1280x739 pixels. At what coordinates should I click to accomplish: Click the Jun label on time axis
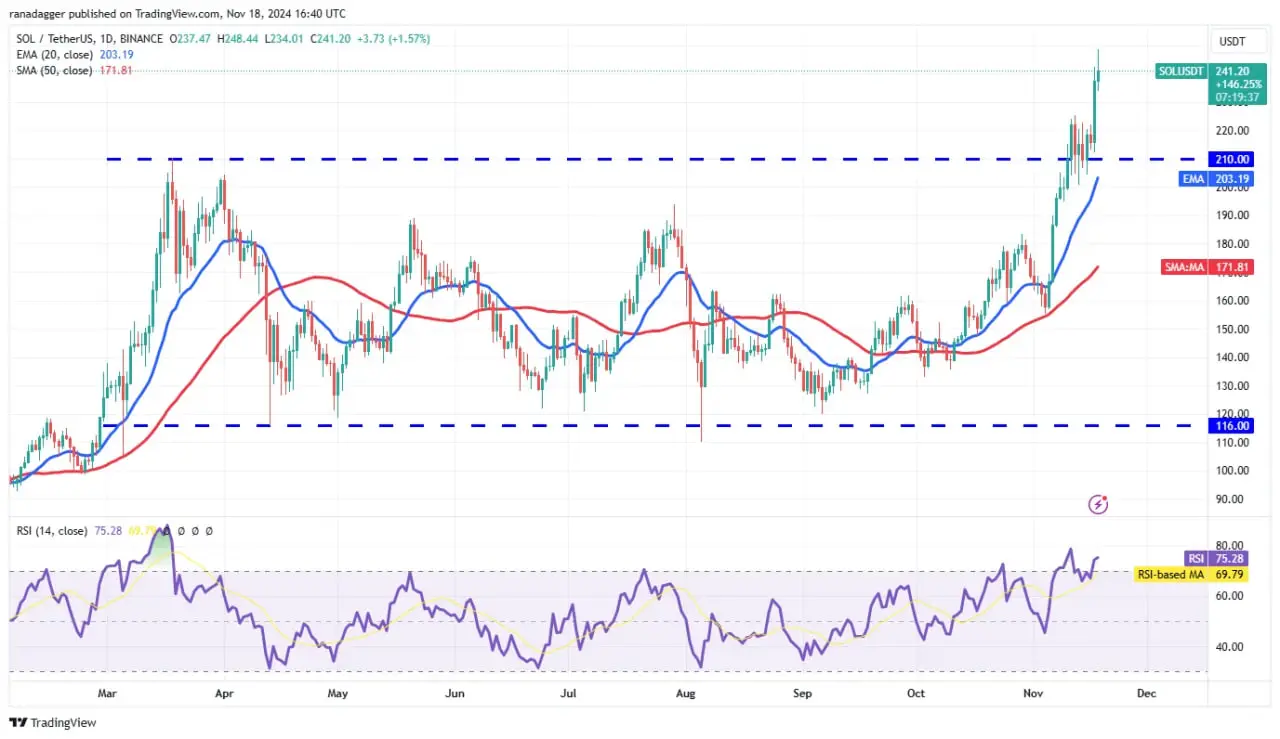click(455, 692)
